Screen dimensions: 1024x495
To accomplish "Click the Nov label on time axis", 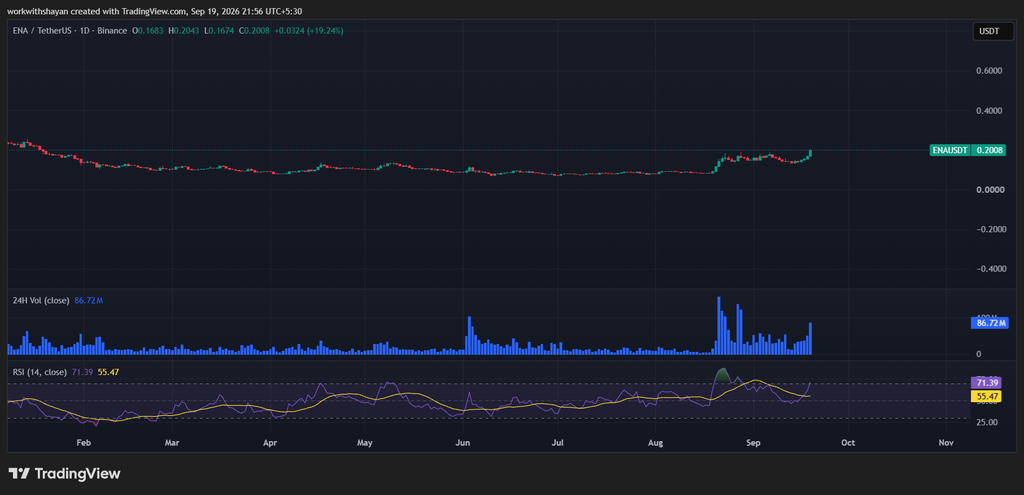I will point(946,443).
